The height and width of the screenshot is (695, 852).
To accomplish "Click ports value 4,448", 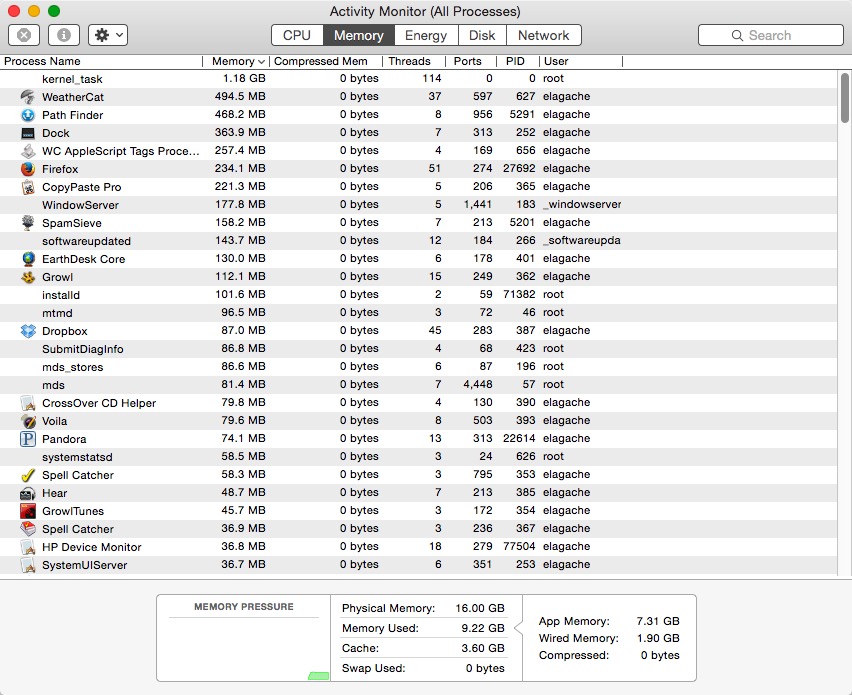I will [478, 384].
